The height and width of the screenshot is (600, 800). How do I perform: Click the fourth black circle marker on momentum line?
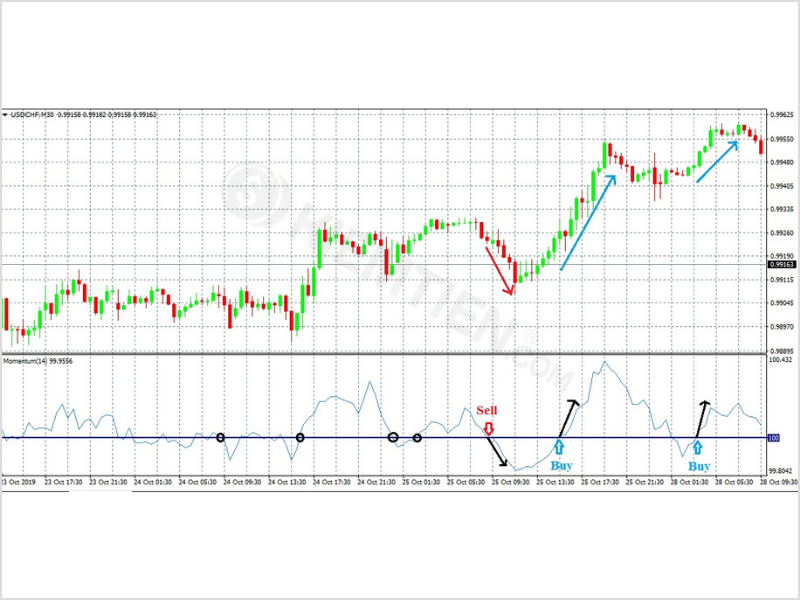417,437
